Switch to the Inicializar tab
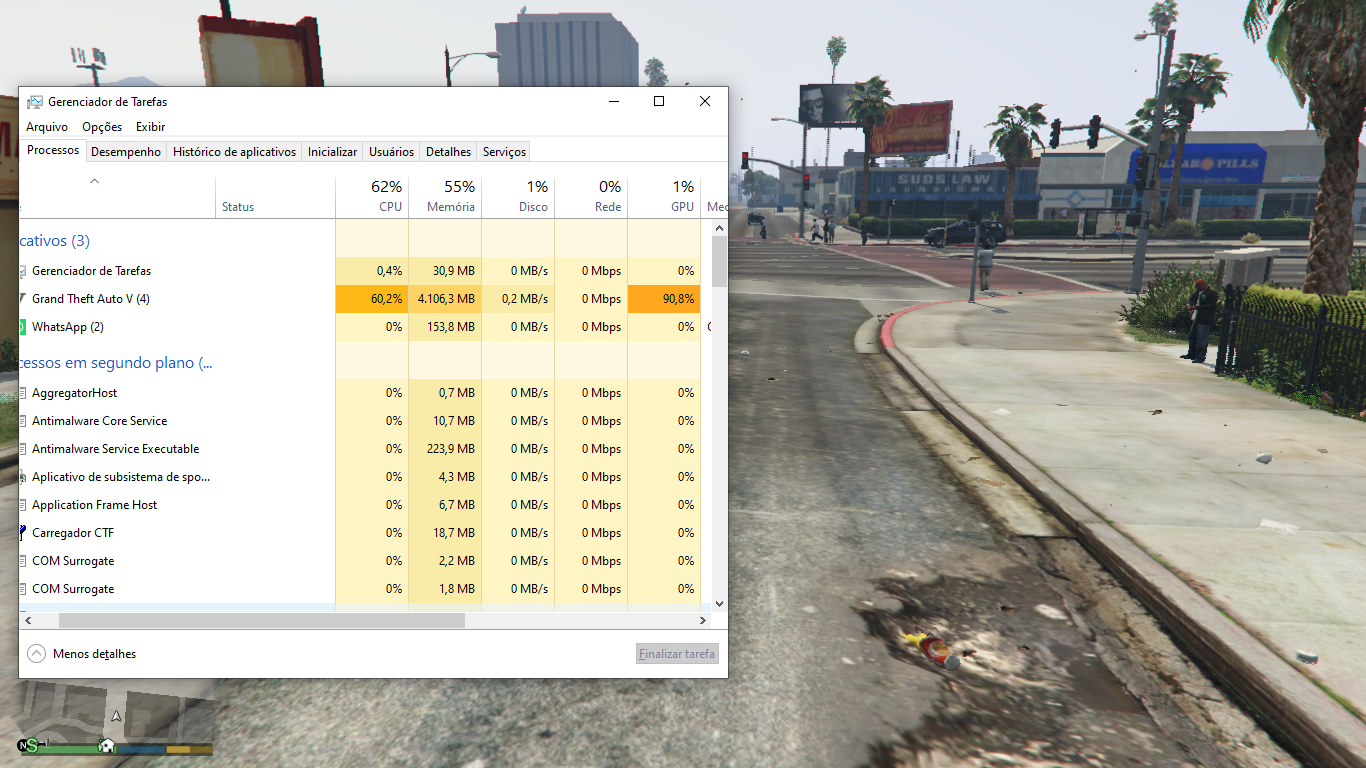The image size is (1366, 768). (x=332, y=152)
